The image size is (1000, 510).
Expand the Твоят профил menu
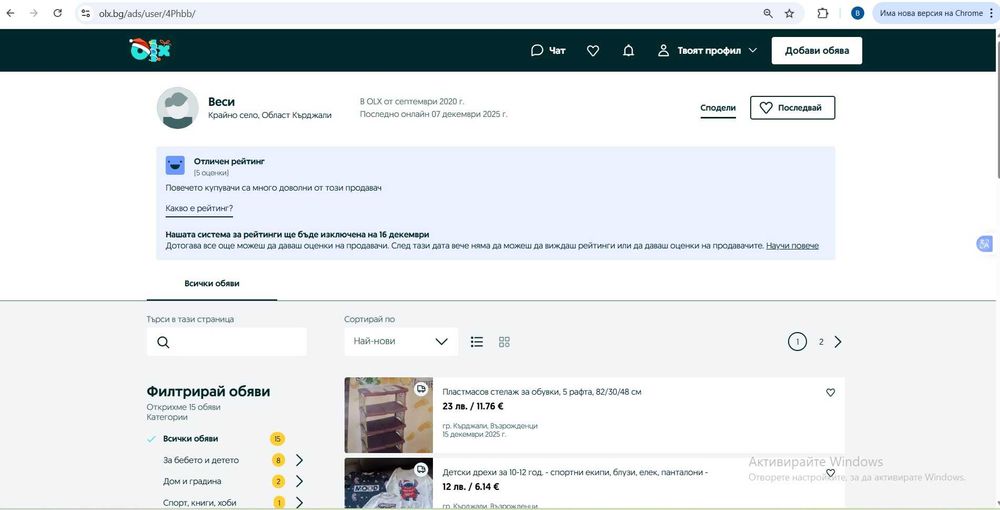707,50
